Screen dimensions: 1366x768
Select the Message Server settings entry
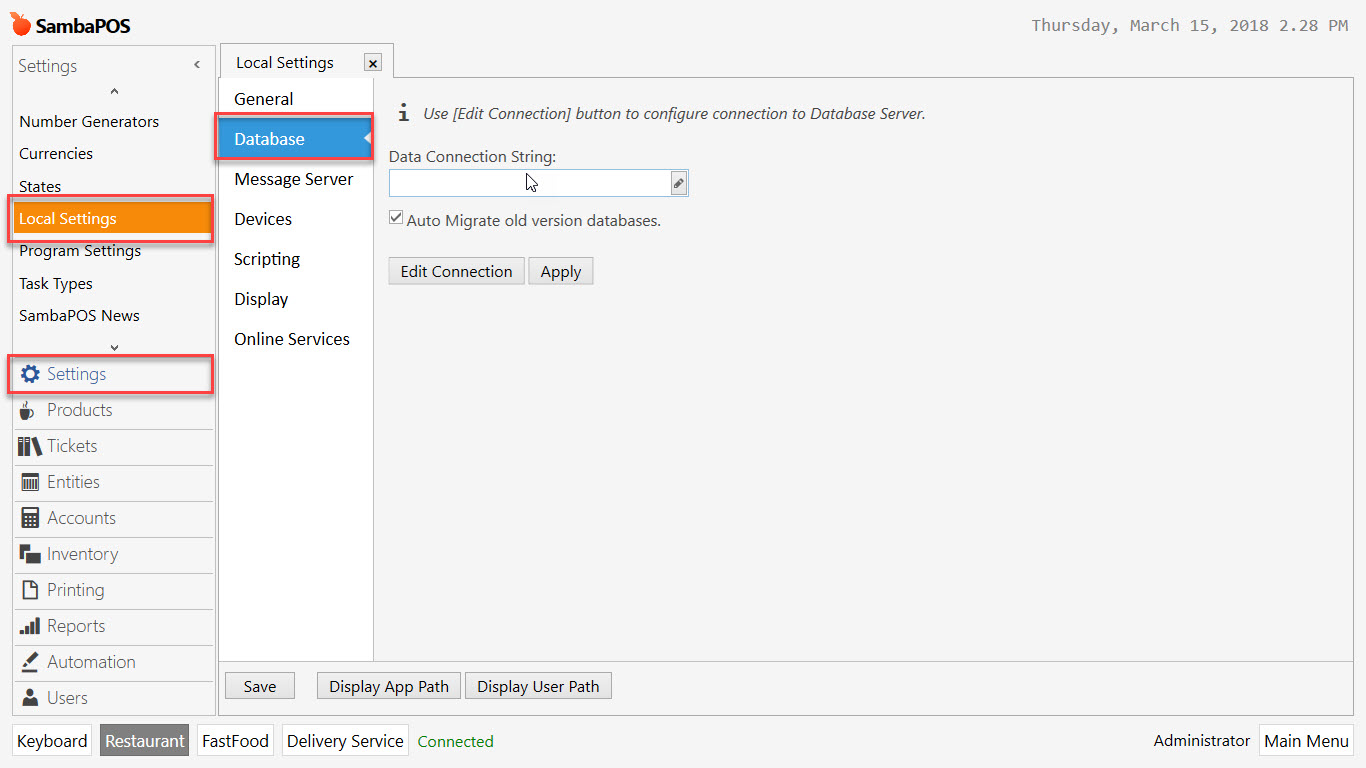pyautogui.click(x=293, y=179)
